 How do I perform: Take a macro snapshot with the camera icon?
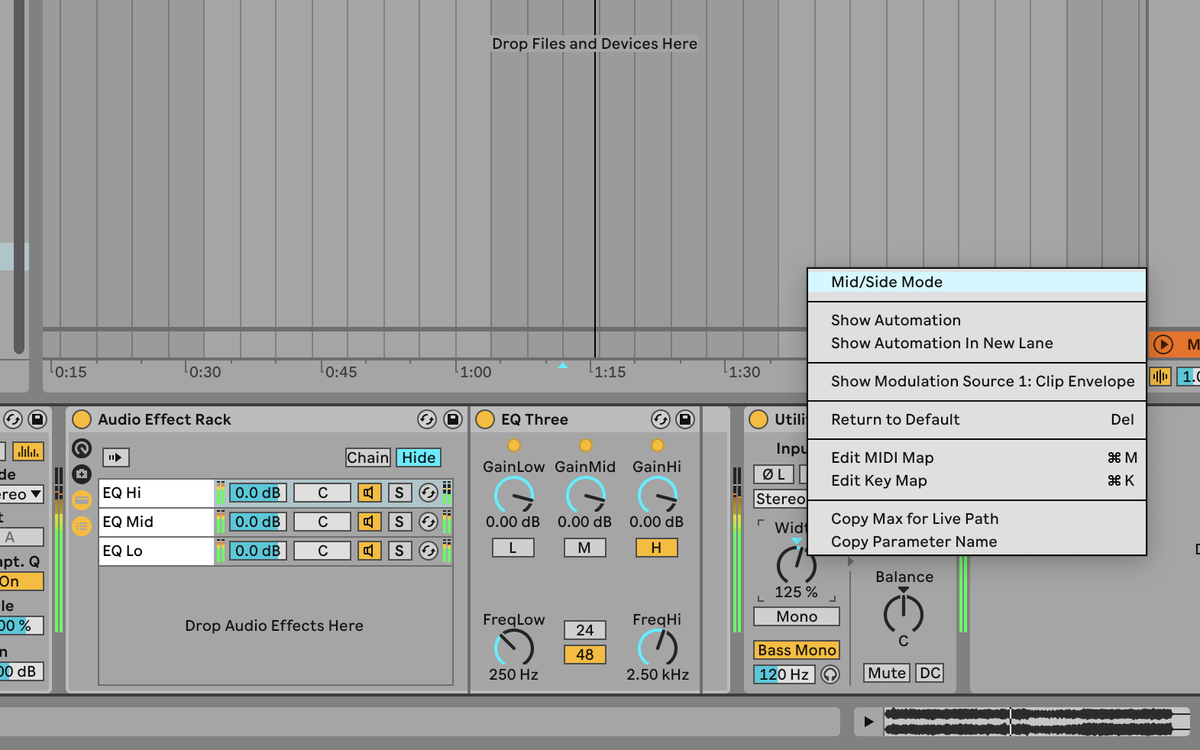click(82, 474)
